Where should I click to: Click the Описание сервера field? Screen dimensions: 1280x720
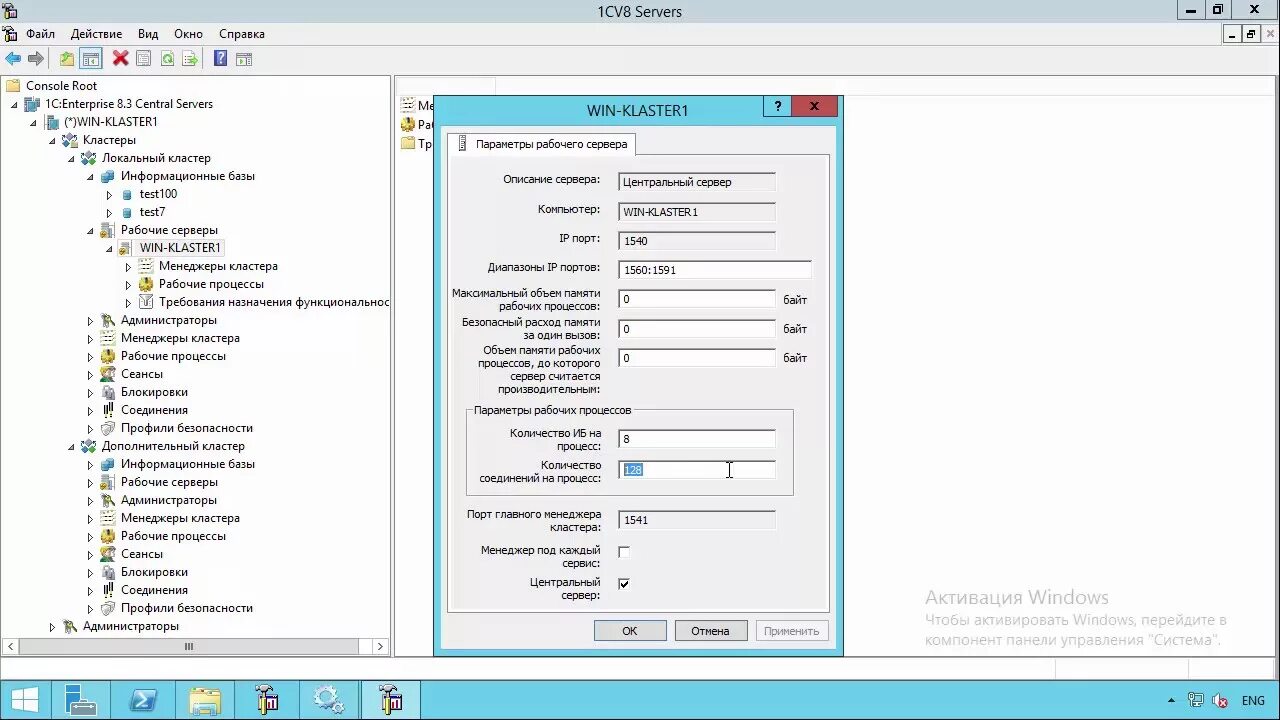[697, 182]
